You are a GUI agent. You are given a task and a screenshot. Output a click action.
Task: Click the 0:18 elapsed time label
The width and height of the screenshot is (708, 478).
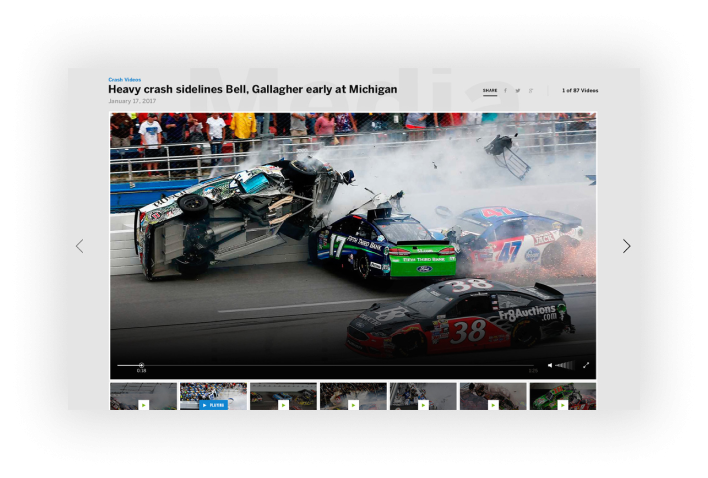pos(141,371)
